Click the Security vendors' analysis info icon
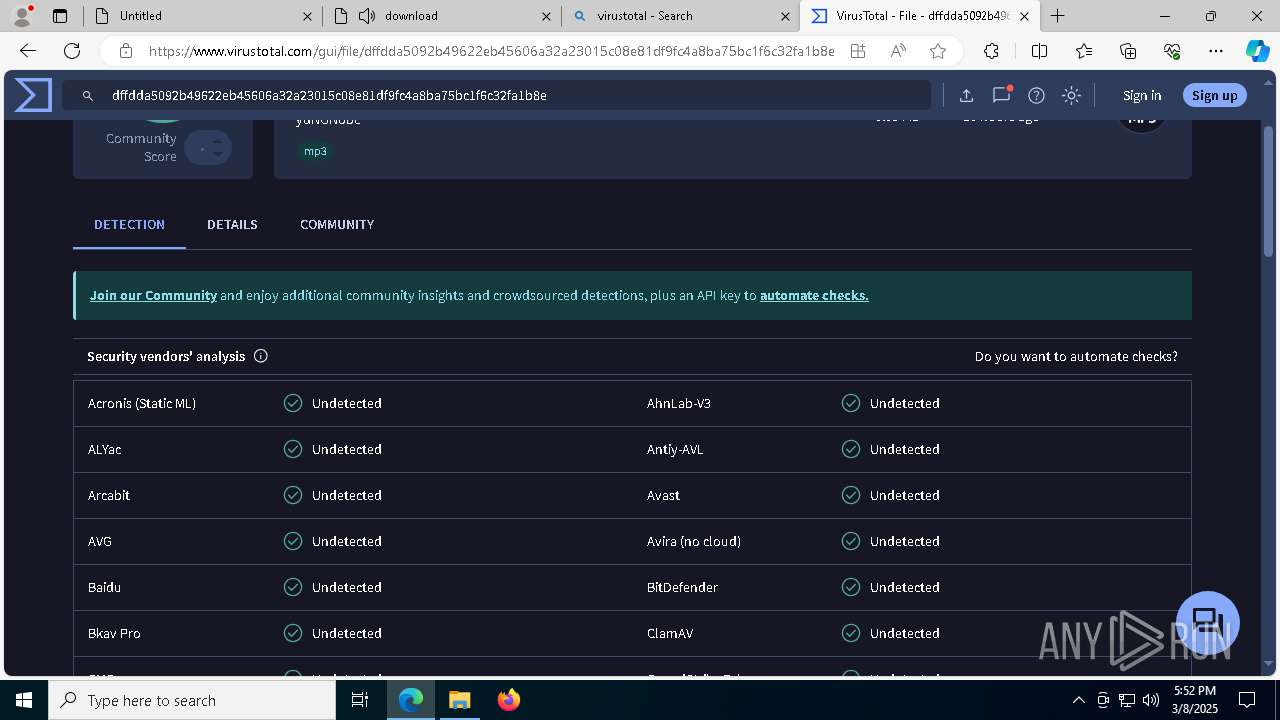 coord(261,356)
